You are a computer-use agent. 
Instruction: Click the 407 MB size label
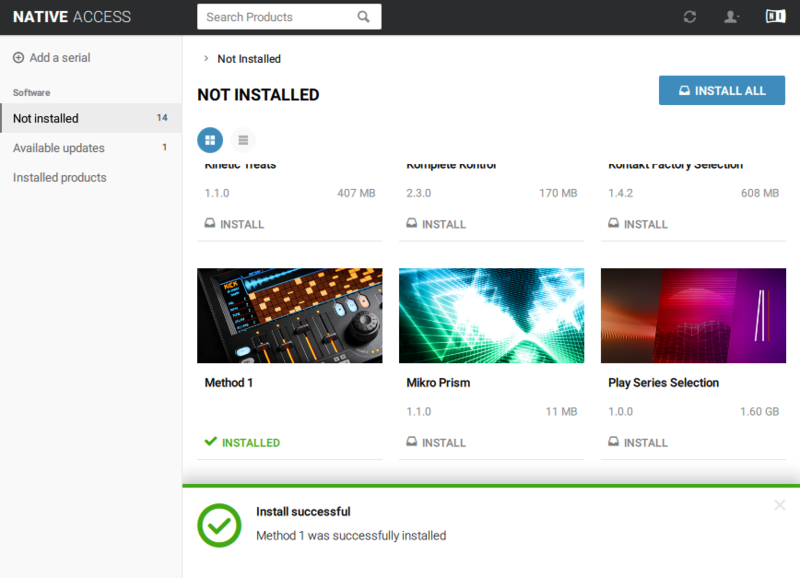356,193
